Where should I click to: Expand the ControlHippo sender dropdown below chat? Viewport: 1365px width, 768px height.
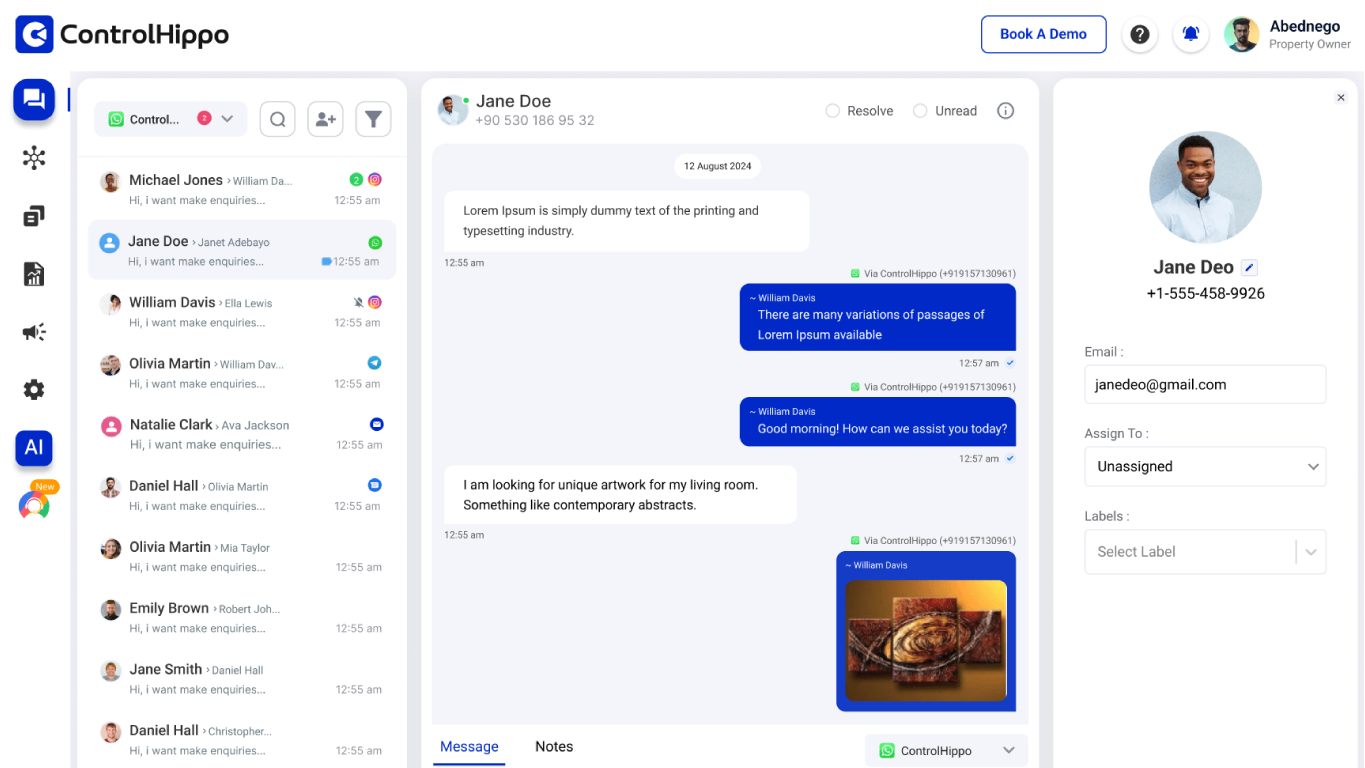[946, 751]
